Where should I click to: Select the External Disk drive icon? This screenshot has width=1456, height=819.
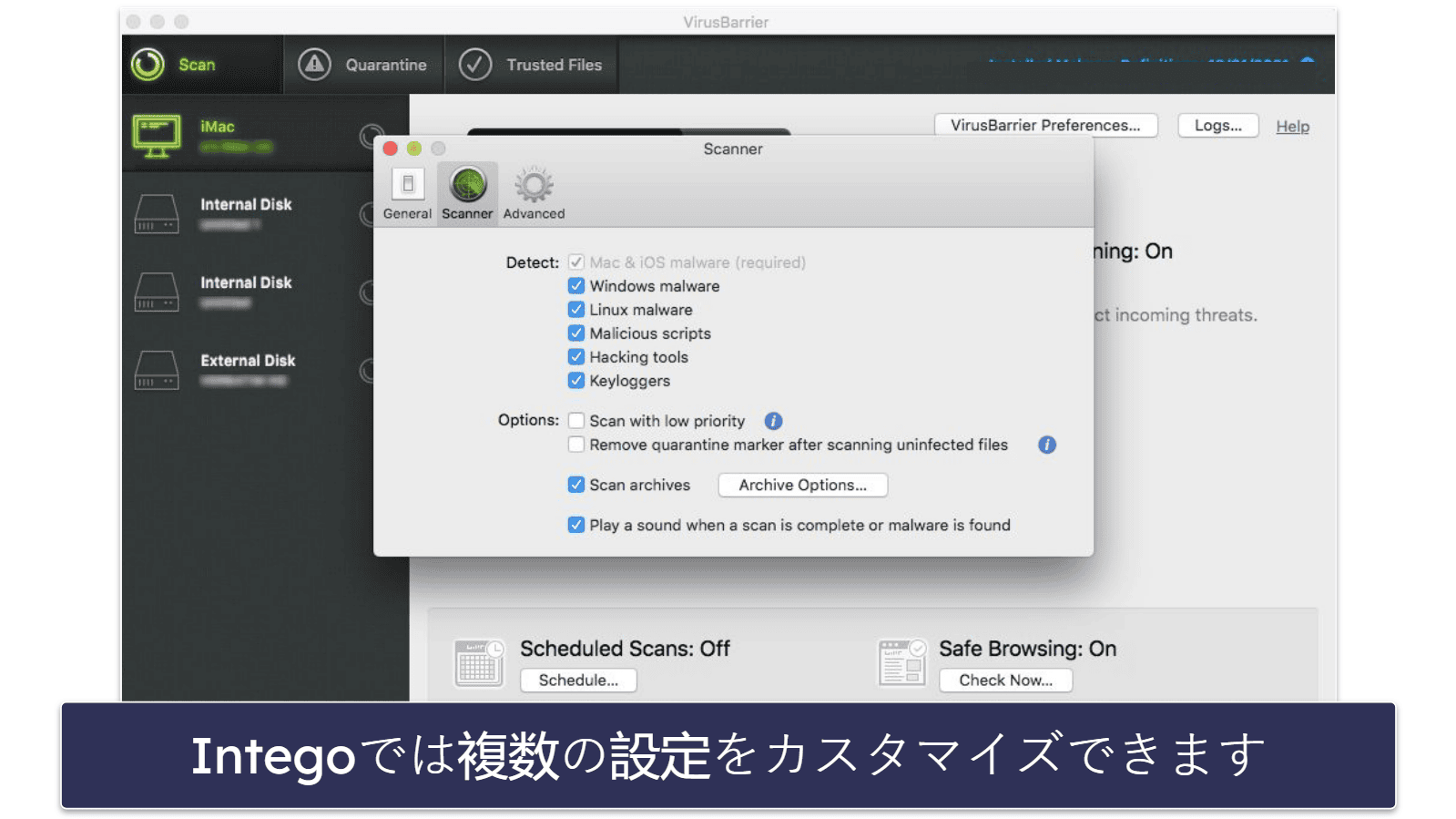(x=157, y=371)
